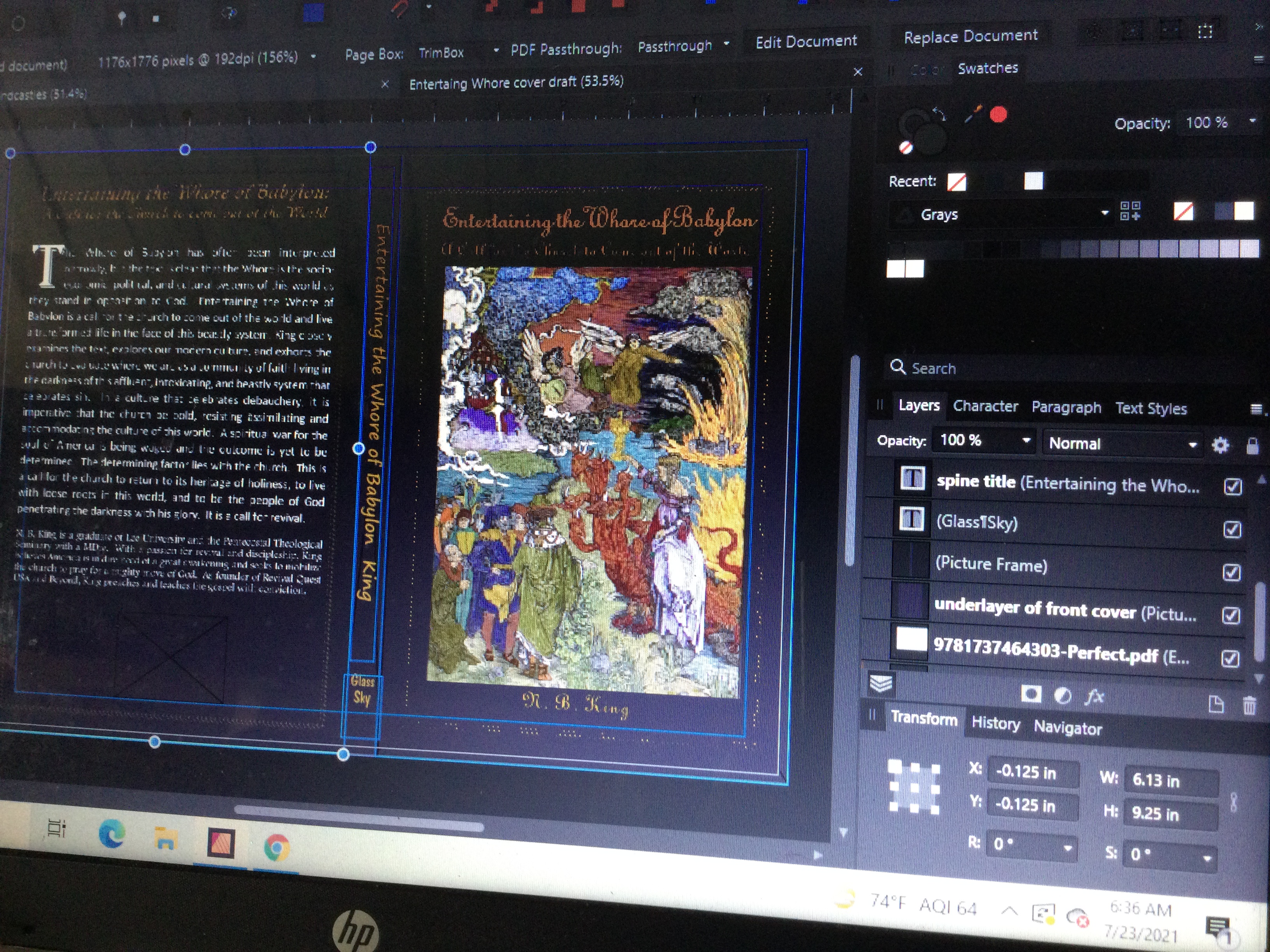Image resolution: width=1270 pixels, height=952 pixels.
Task: Apply the picked red color circle
Action: 998,115
